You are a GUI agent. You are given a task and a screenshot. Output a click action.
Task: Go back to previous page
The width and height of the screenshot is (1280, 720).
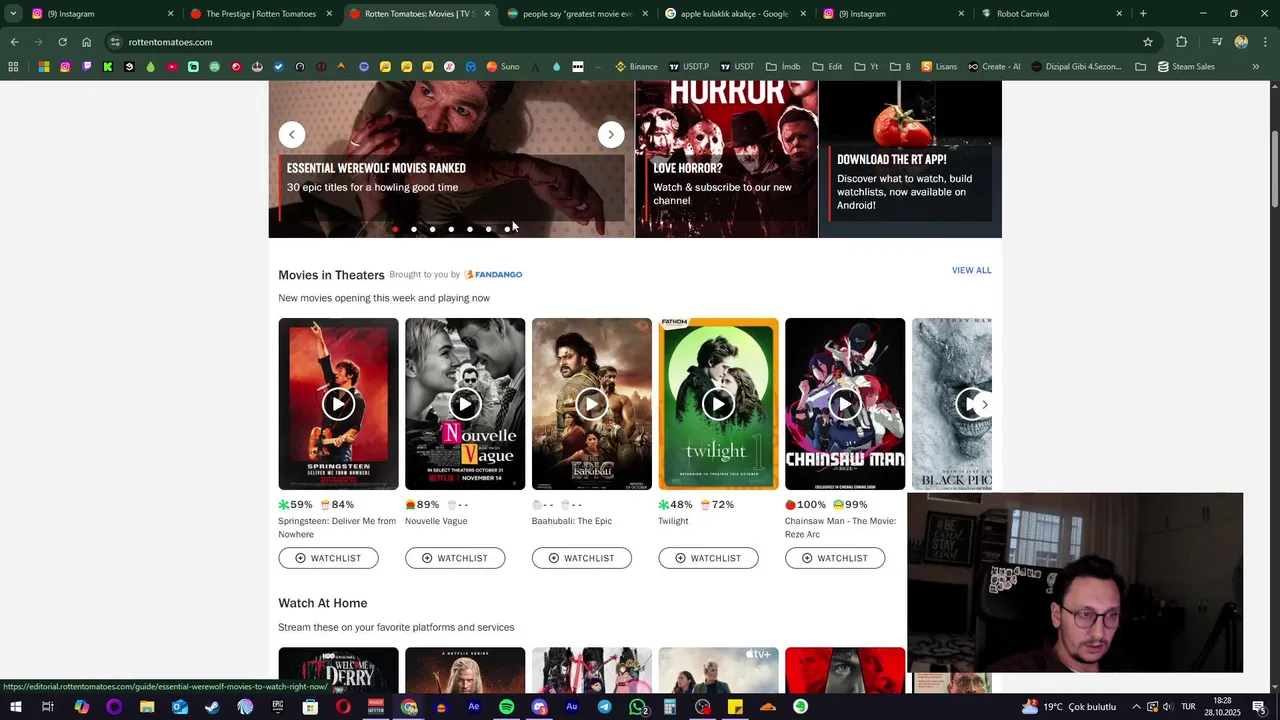14,42
